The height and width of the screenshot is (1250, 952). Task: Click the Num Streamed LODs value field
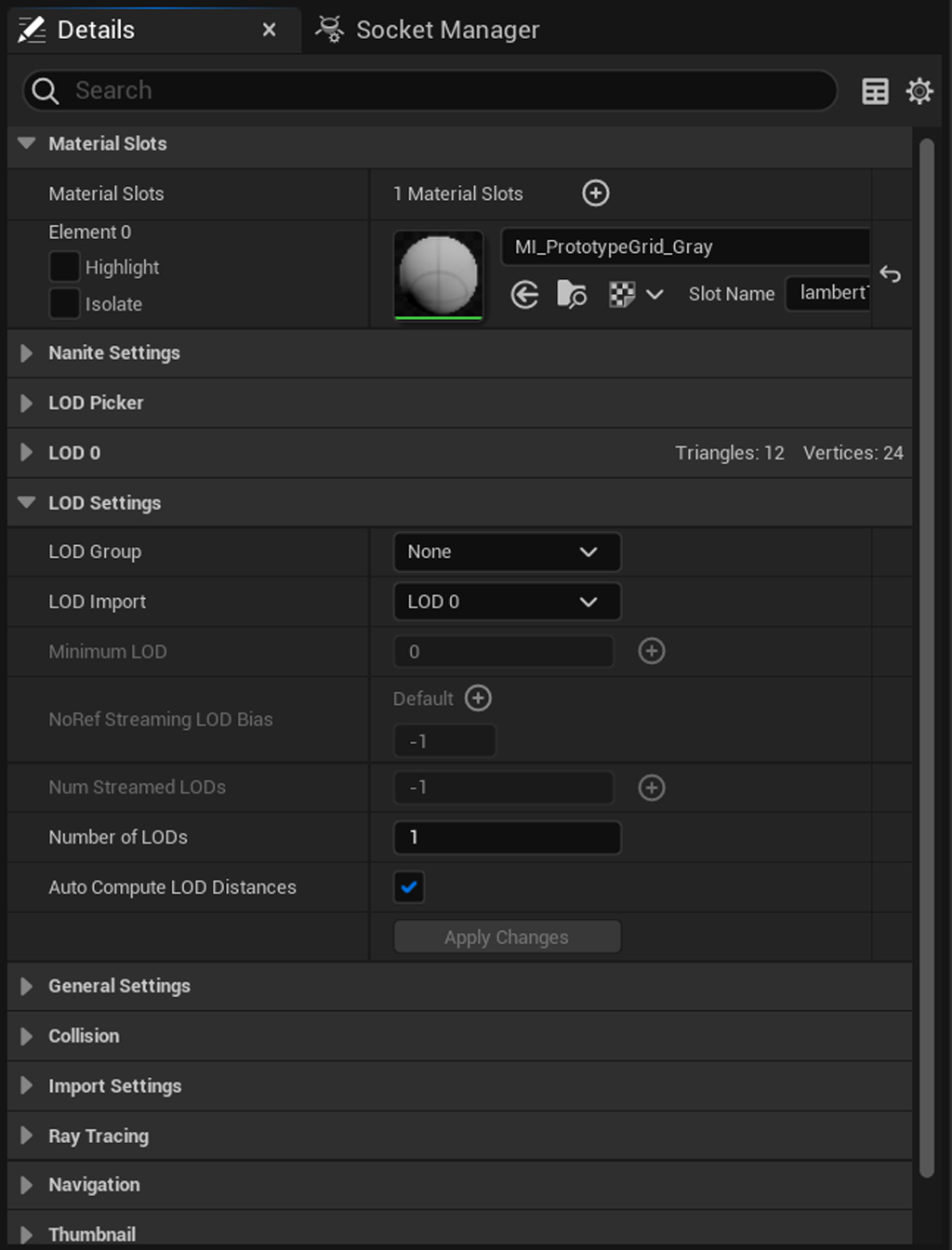504,788
